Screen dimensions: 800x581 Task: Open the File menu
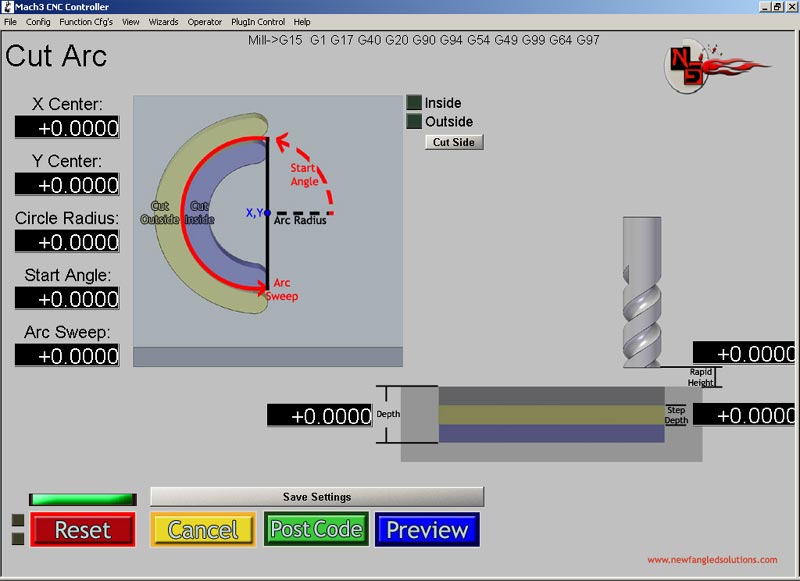click(x=10, y=22)
